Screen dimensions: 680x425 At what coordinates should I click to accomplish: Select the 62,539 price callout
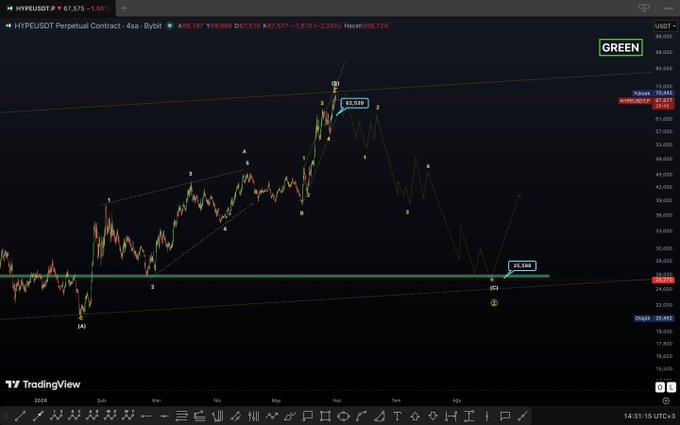(x=355, y=103)
